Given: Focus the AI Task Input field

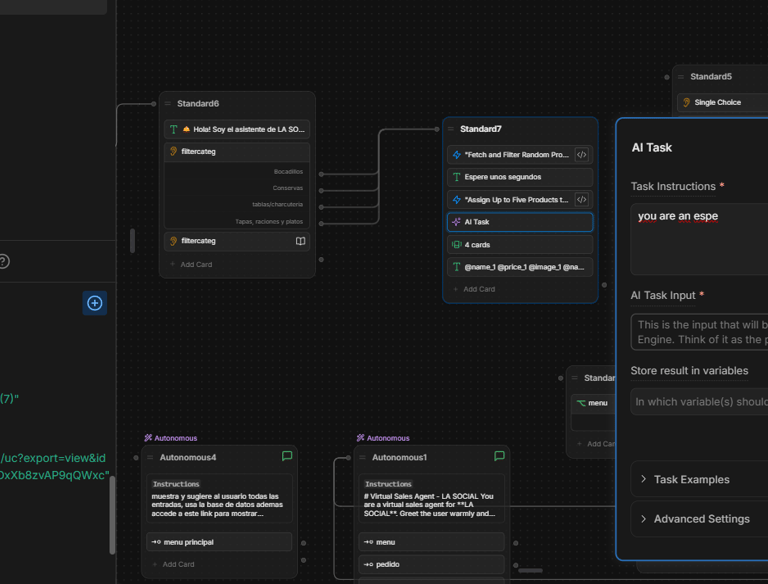Looking at the screenshot, I should pyautogui.click(x=699, y=332).
